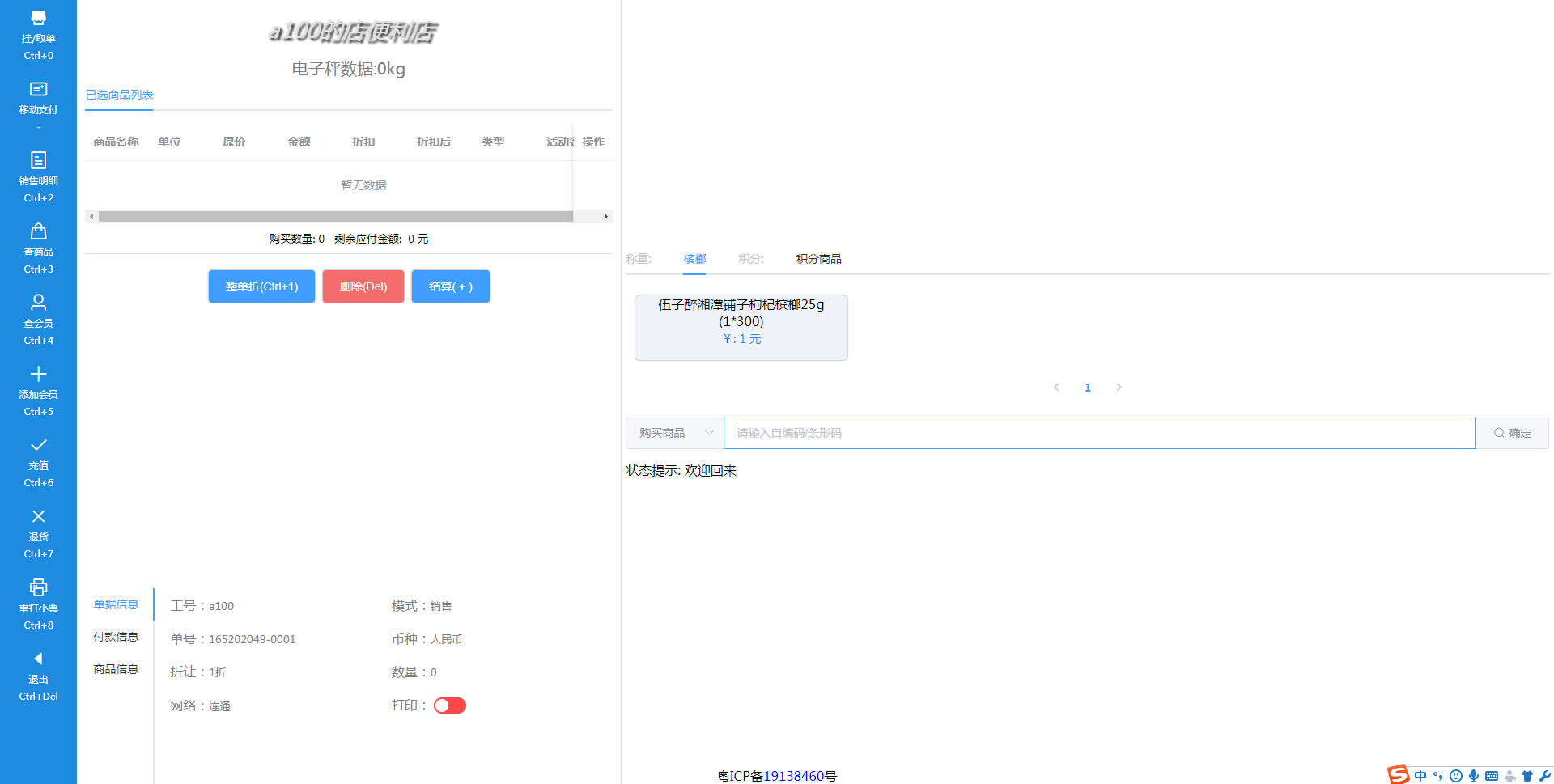The image size is (1554, 784).
Task: Select 积分 tab
Action: (751, 259)
